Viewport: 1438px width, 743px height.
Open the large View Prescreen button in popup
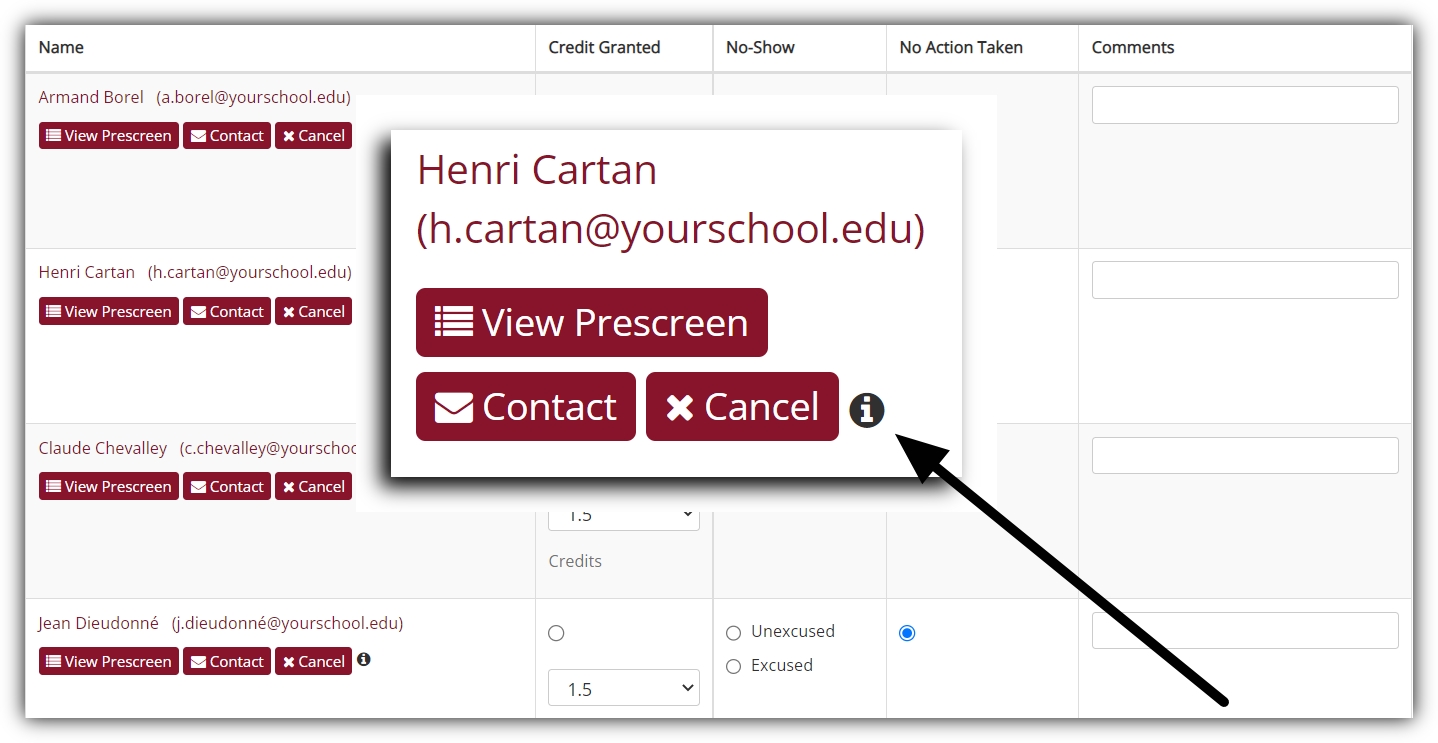click(591, 323)
